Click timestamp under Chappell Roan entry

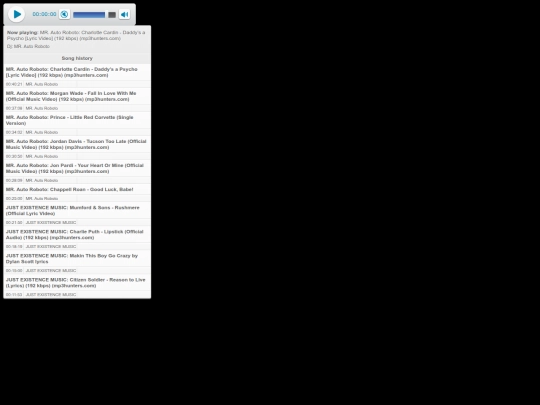click(14, 199)
